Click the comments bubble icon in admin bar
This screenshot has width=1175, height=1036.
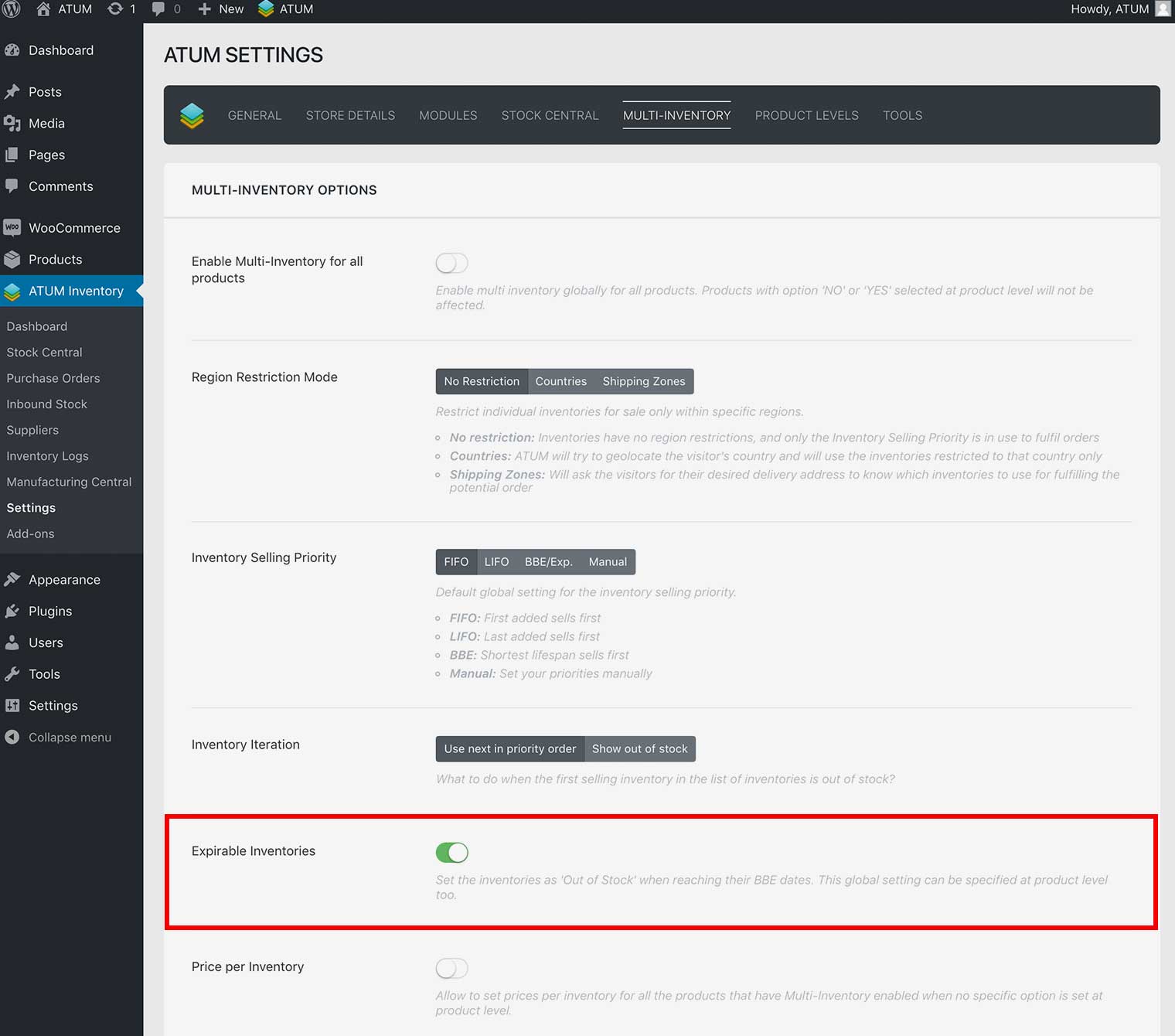tap(158, 9)
